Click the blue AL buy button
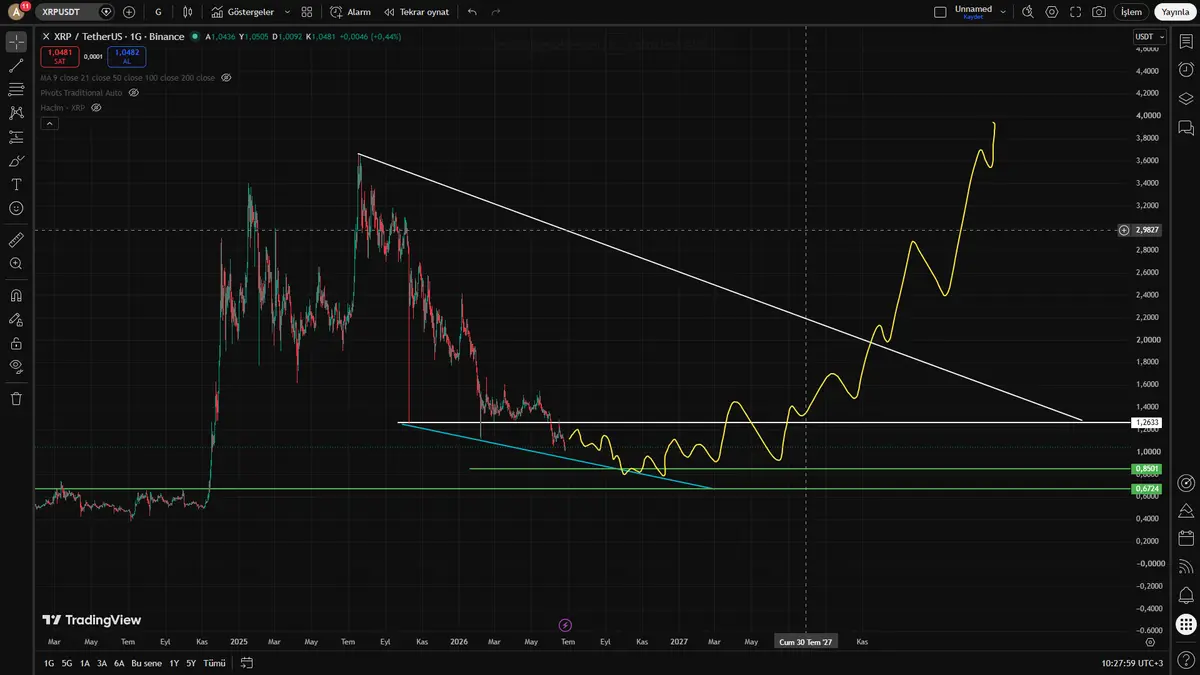Viewport: 1200px width, 675px height. click(x=127, y=56)
